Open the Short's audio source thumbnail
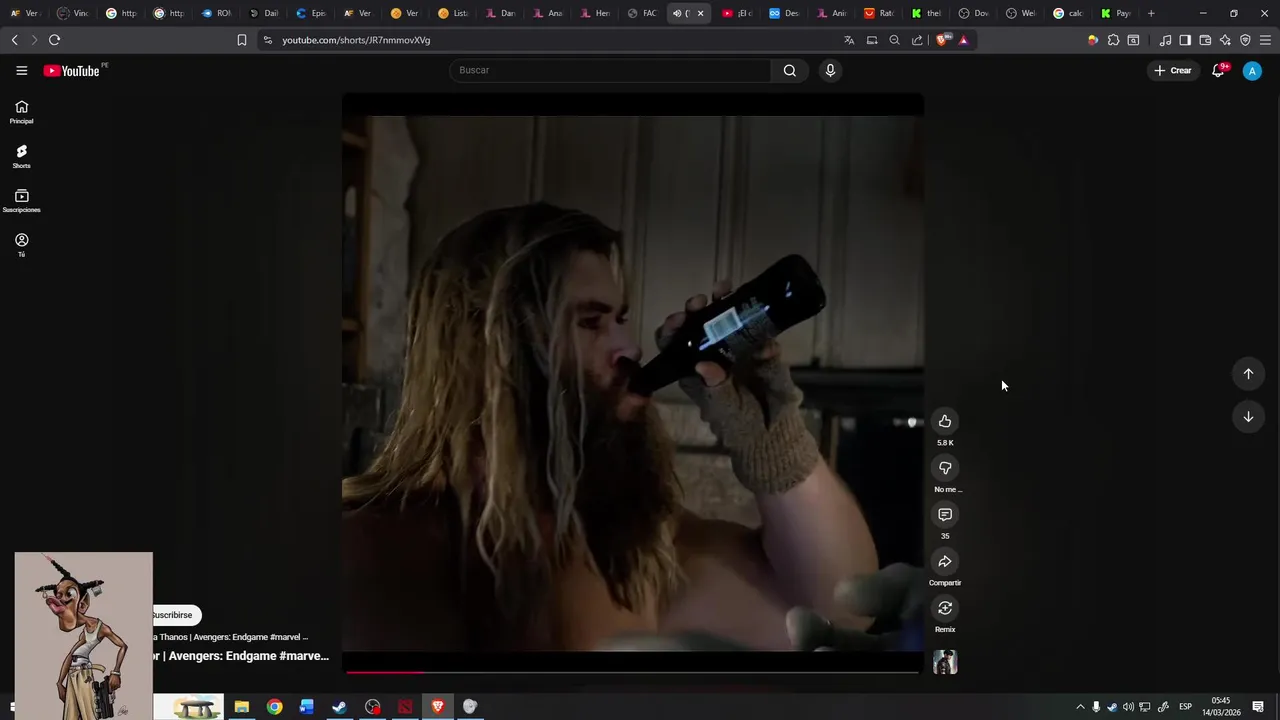This screenshot has height=720, width=1280. 945,662
